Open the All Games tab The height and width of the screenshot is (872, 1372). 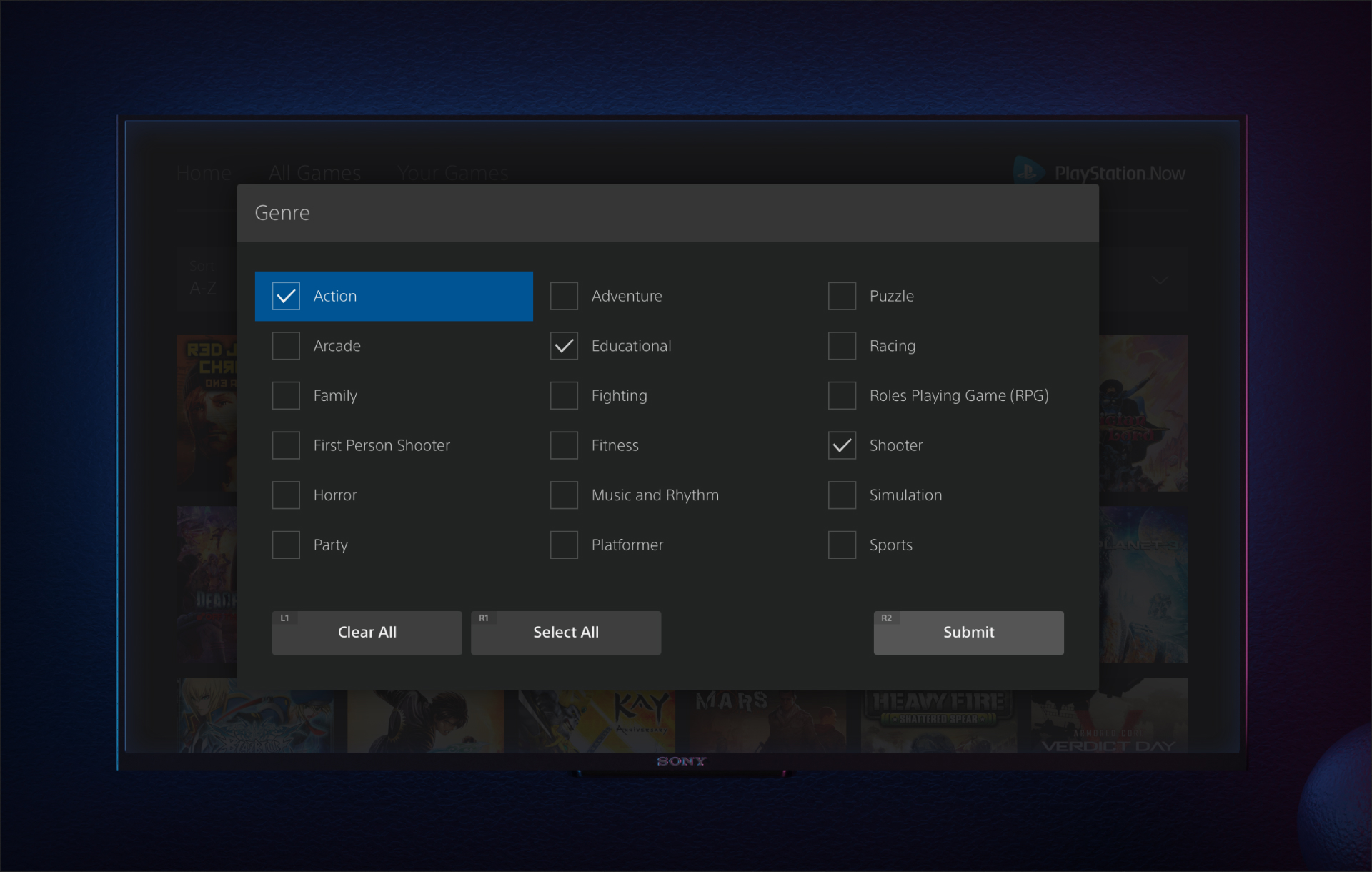pos(314,173)
